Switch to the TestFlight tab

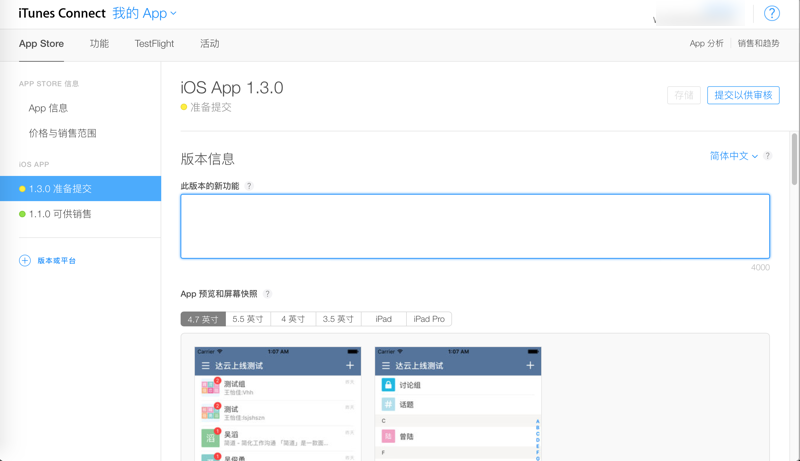(154, 44)
